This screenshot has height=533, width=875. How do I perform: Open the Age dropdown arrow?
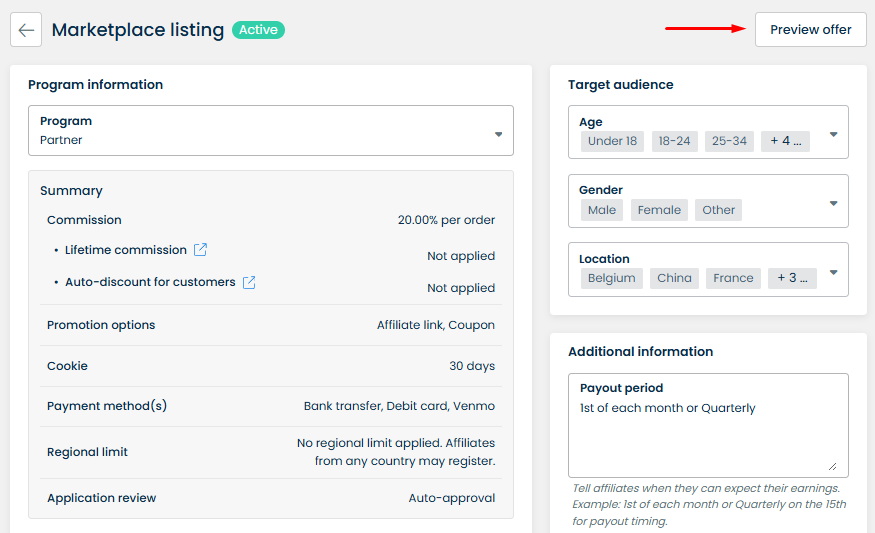tap(833, 134)
